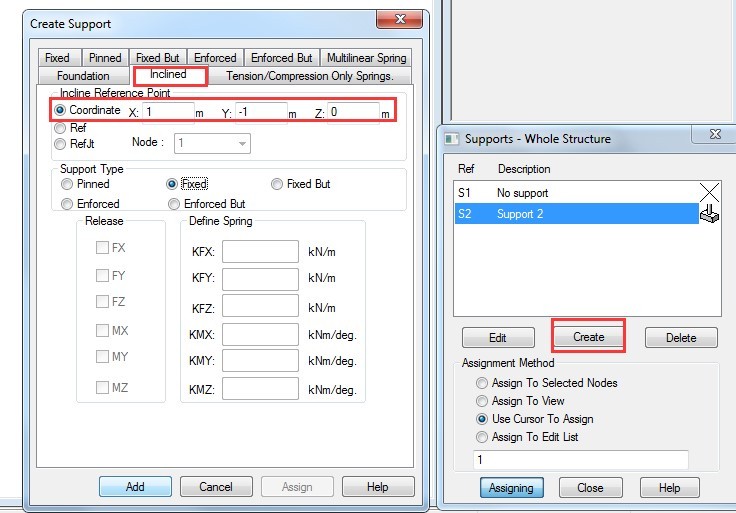The image size is (736, 513).
Task: Toggle the MZ release checkbox
Action: tap(102, 387)
